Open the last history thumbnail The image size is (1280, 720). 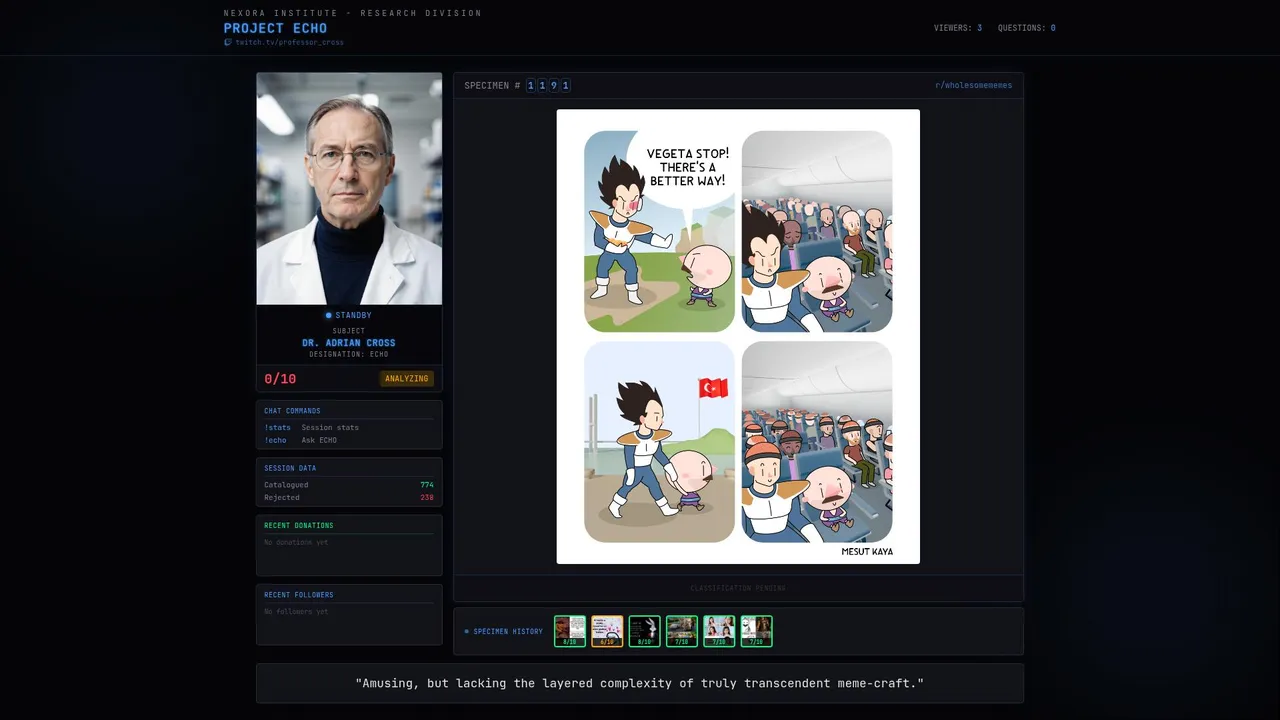click(756, 631)
